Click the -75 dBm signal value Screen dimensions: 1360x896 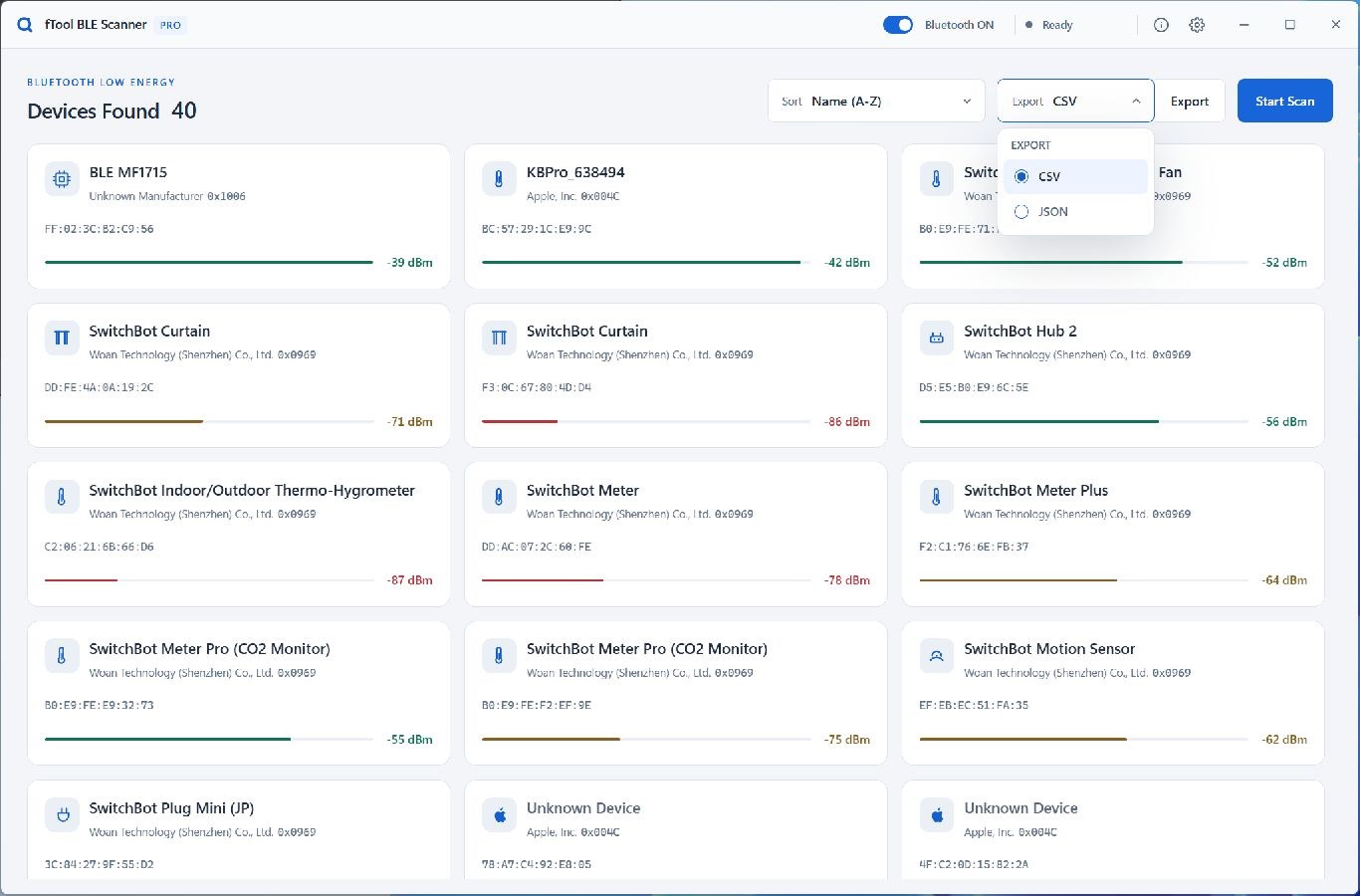click(847, 740)
